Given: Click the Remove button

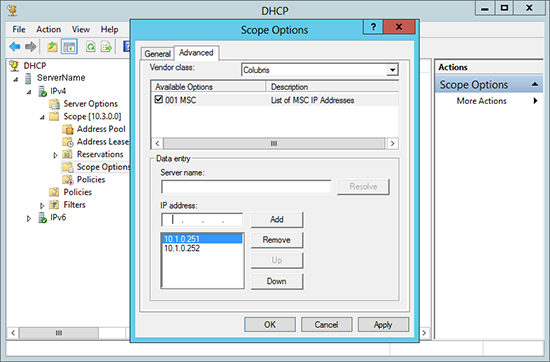Looking at the screenshot, I should (x=277, y=240).
